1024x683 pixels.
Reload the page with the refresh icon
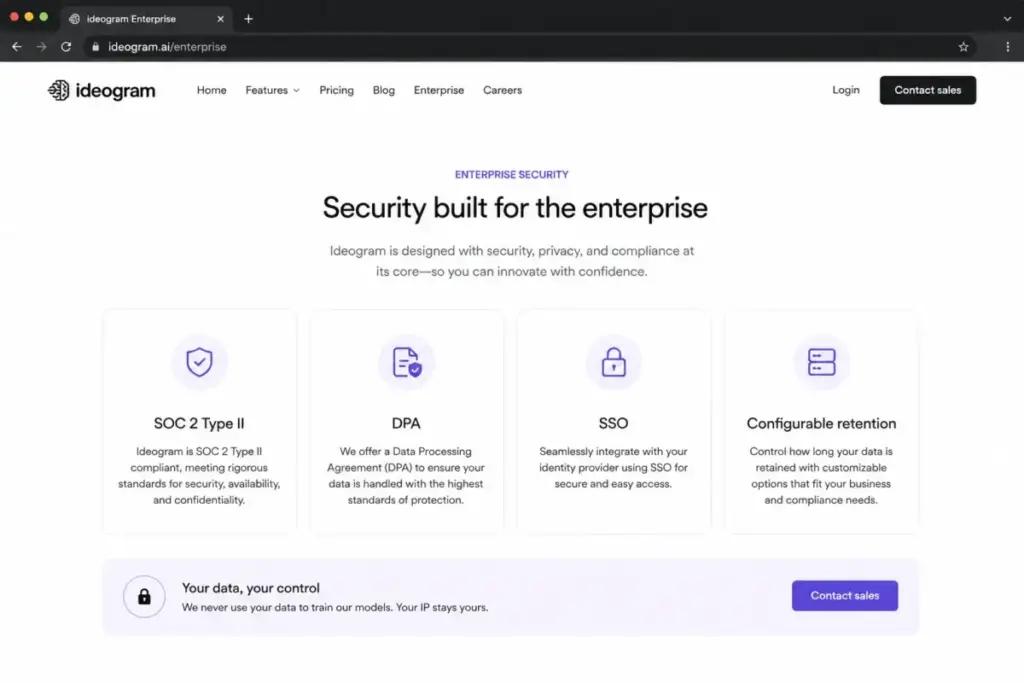66,47
